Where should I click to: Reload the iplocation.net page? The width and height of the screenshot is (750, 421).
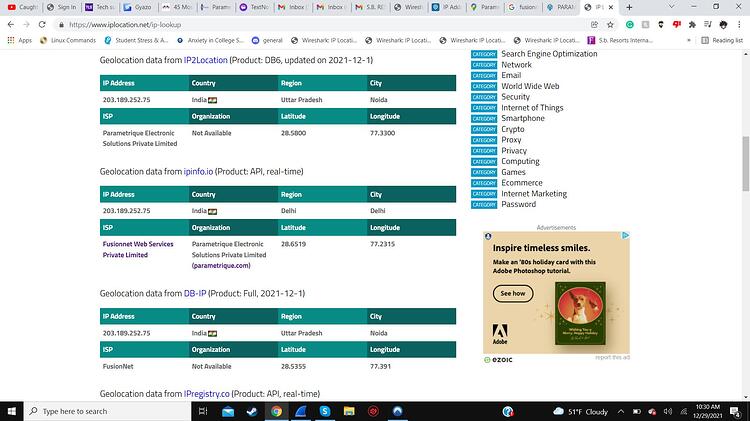point(42,24)
